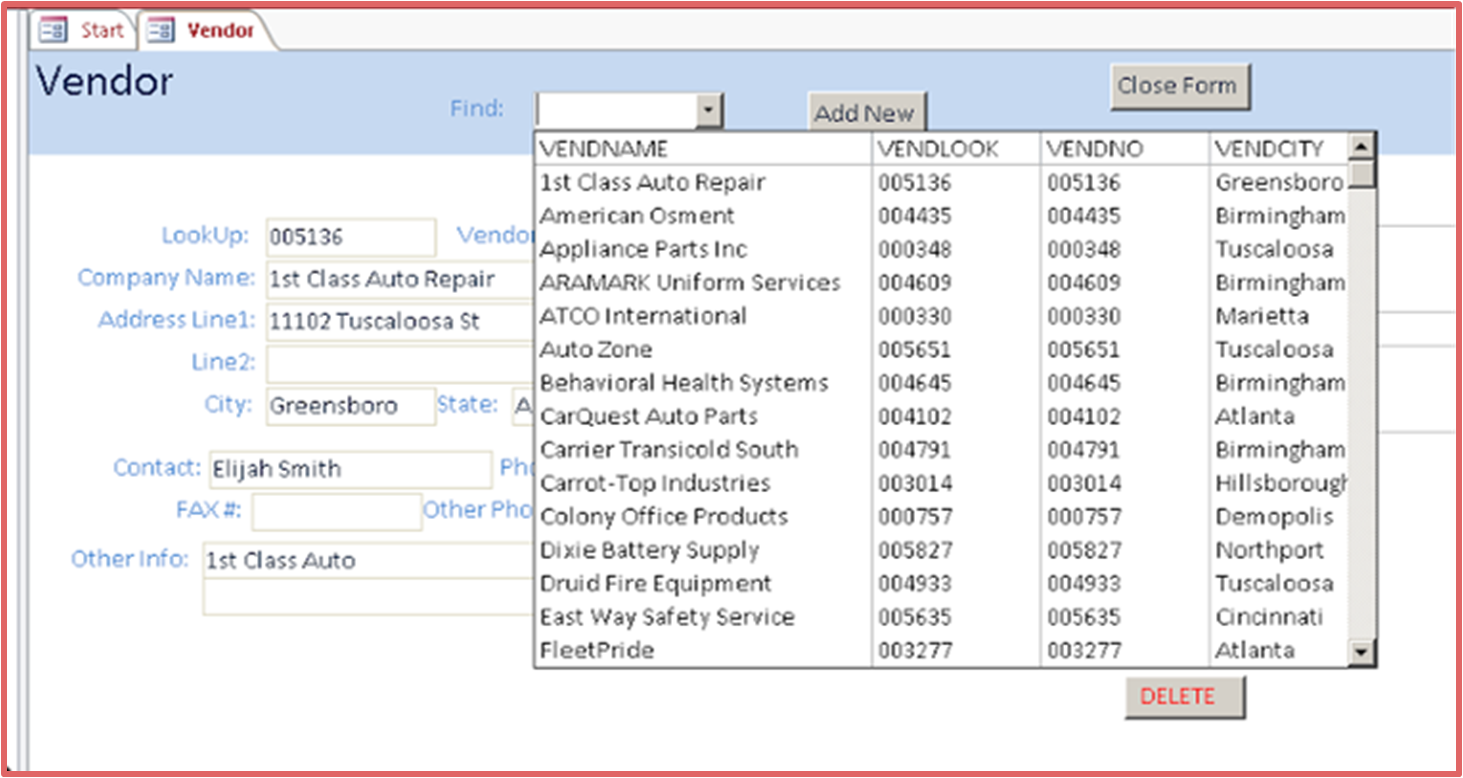Click the VENDLOOK column header

tap(957, 149)
